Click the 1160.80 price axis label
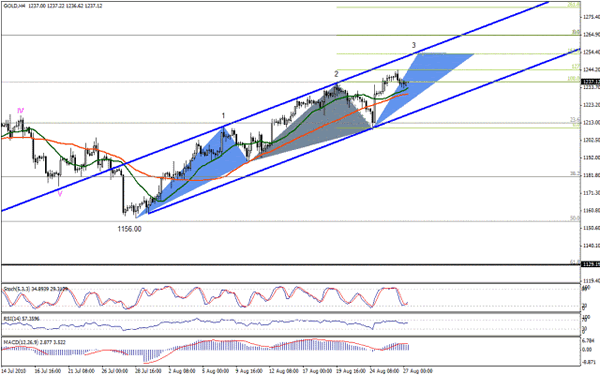The height and width of the screenshot is (375, 600). pyautogui.click(x=592, y=210)
